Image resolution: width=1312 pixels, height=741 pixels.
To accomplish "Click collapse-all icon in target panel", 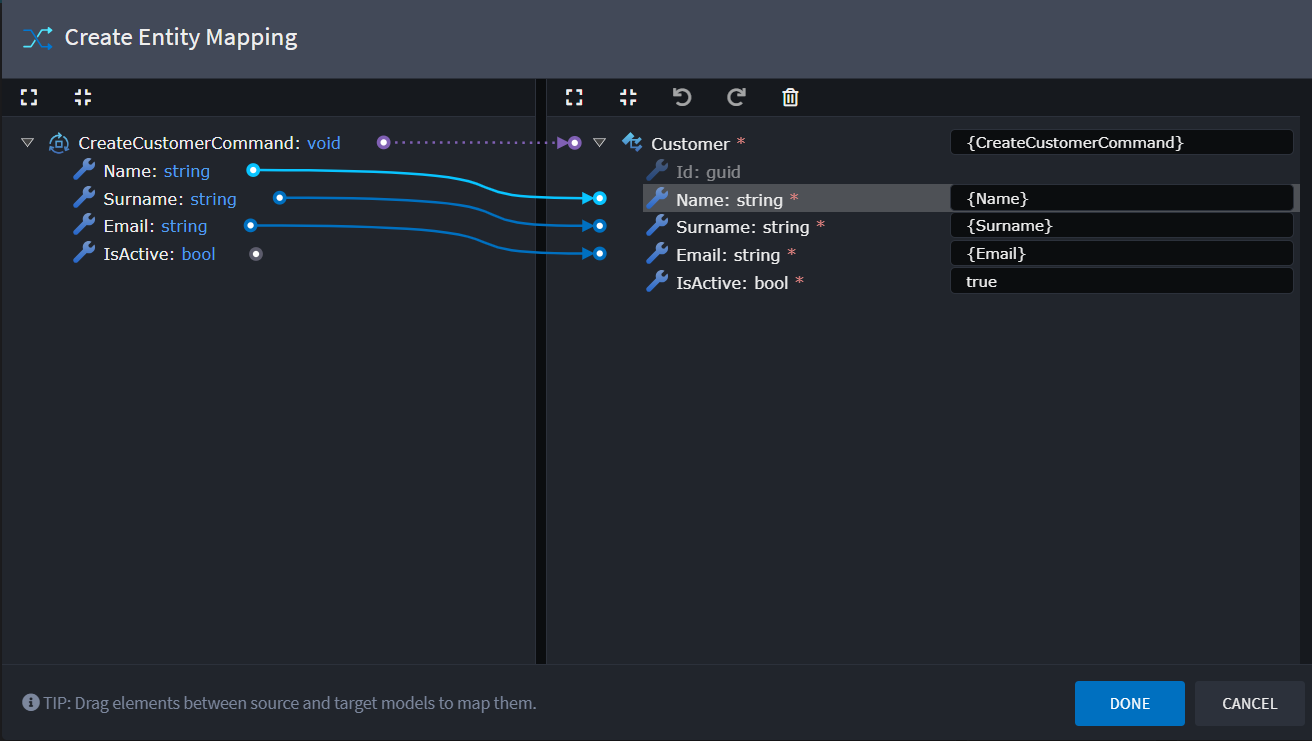I will 628,97.
